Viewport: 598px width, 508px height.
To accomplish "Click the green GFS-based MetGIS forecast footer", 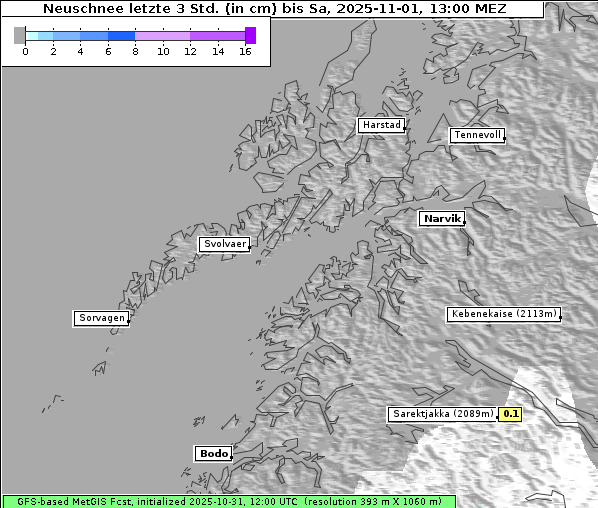I will (x=229, y=502).
